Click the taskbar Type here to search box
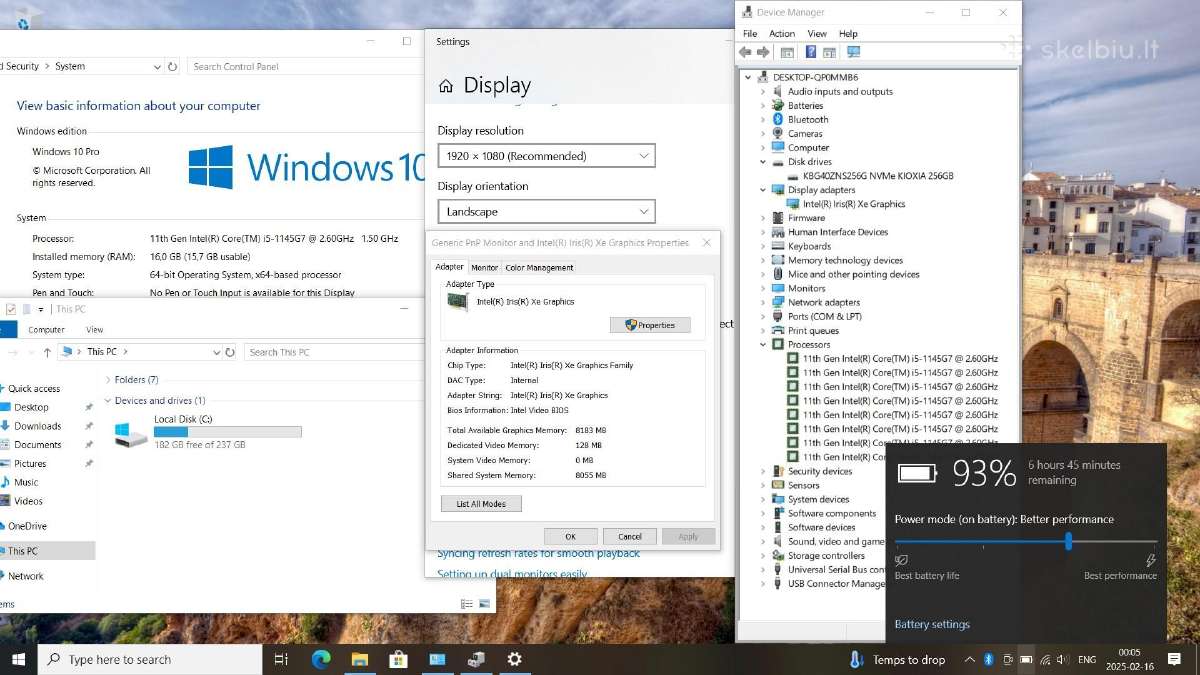This screenshot has height=675, width=1200. click(x=150, y=659)
